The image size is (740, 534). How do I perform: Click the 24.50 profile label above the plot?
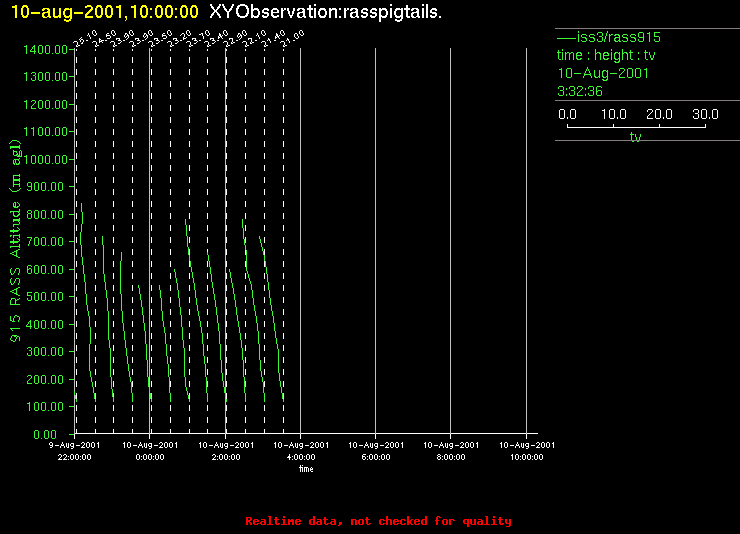(x=104, y=39)
